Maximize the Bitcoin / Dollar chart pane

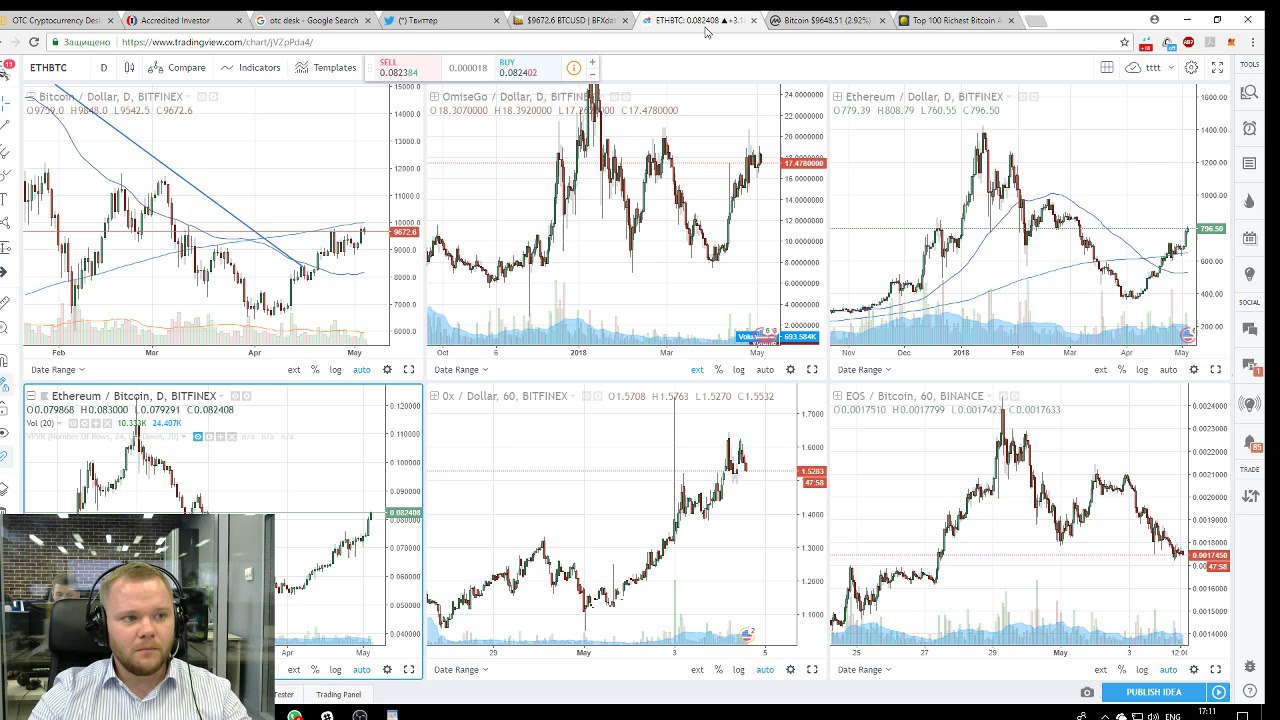pos(409,370)
